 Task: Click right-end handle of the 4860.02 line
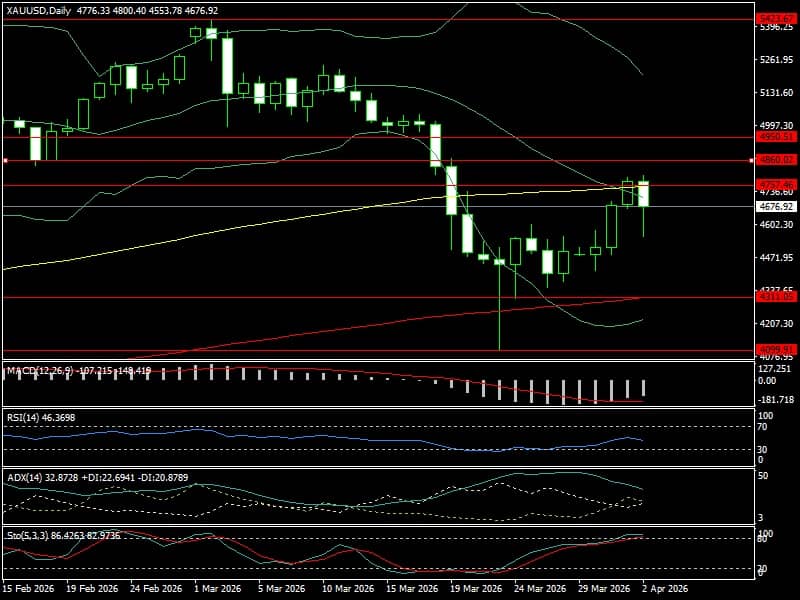point(751,160)
